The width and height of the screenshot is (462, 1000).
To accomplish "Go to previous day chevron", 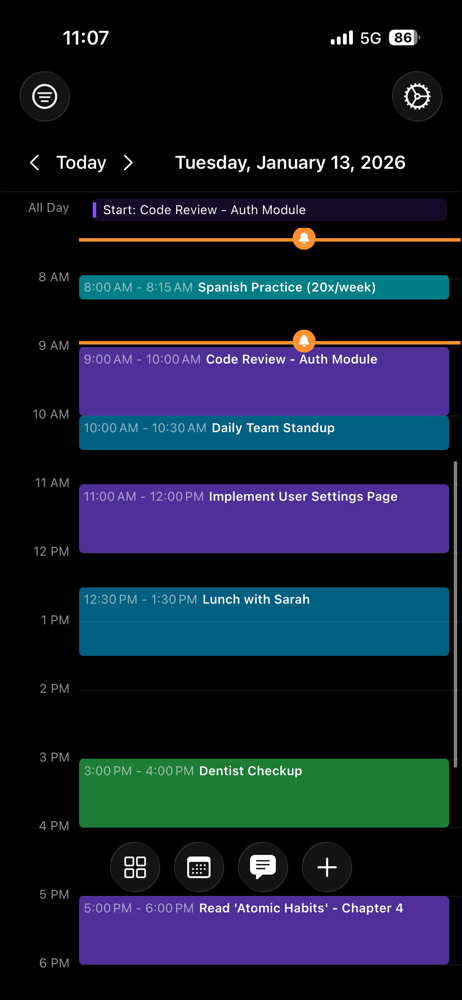I will [x=34, y=163].
